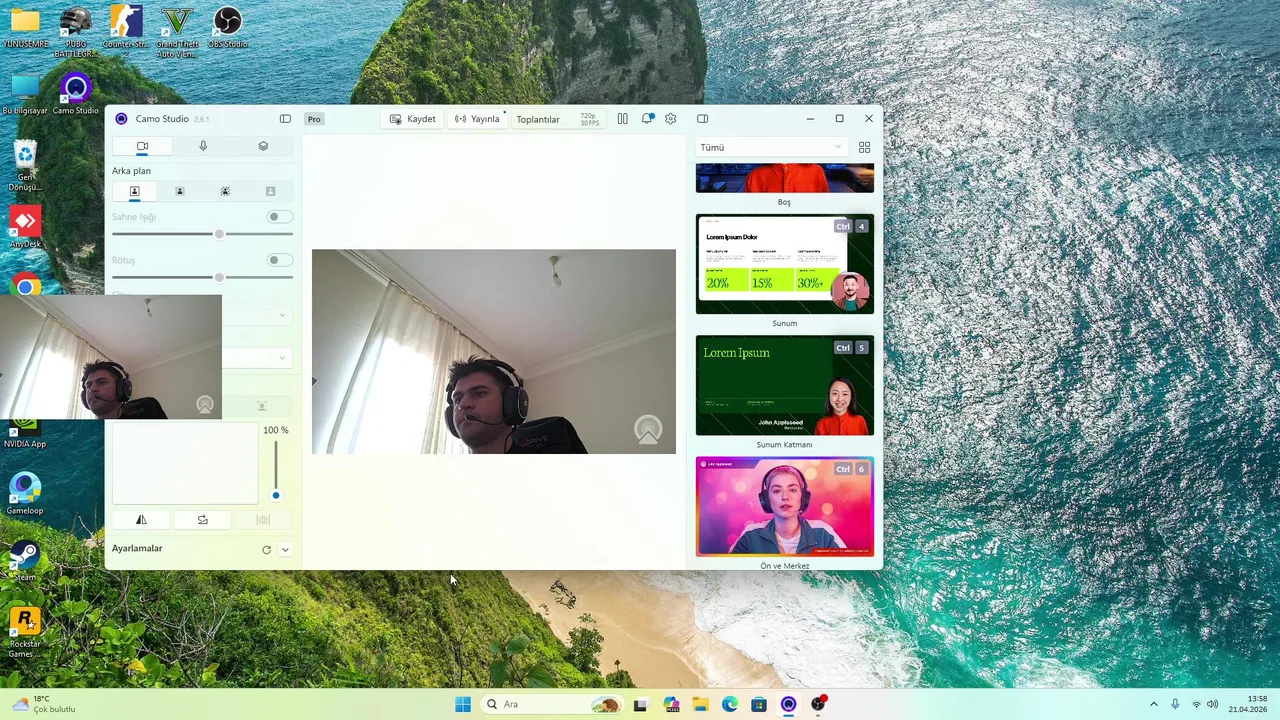This screenshot has width=1280, height=720.
Task: Show hidden system tray icons
Action: point(1153,704)
